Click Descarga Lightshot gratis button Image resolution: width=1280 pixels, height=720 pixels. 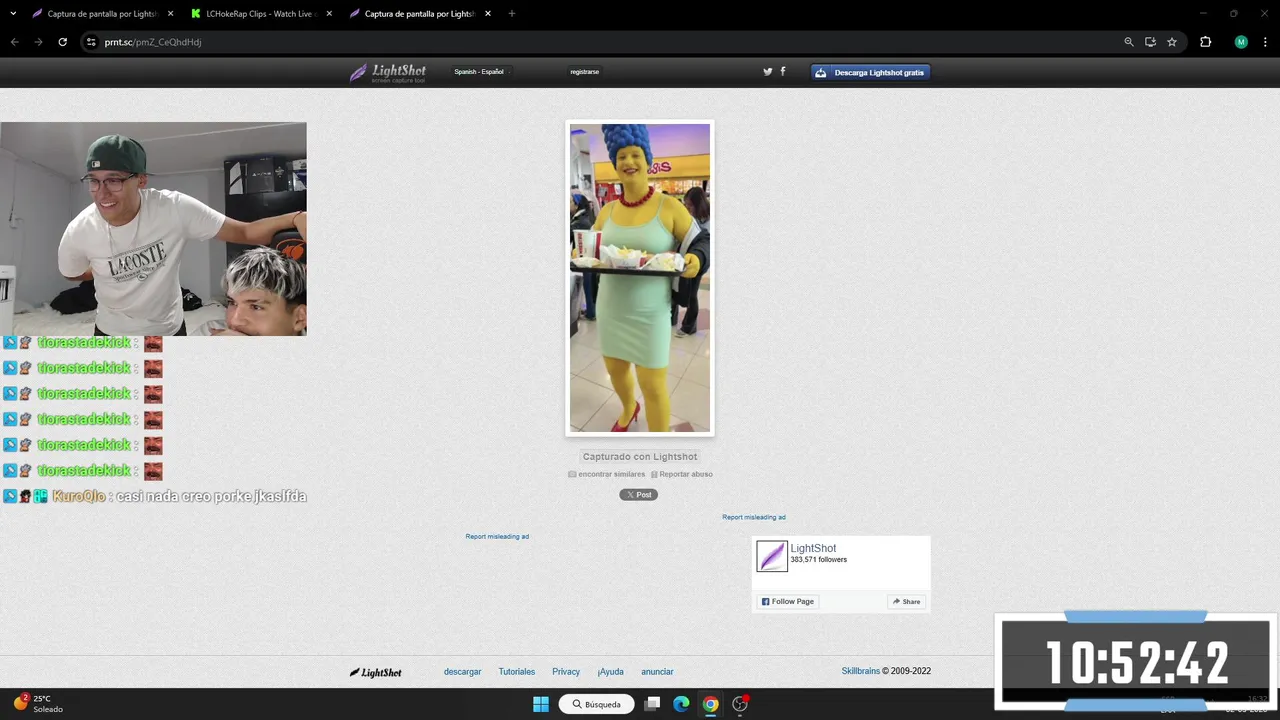click(x=870, y=72)
